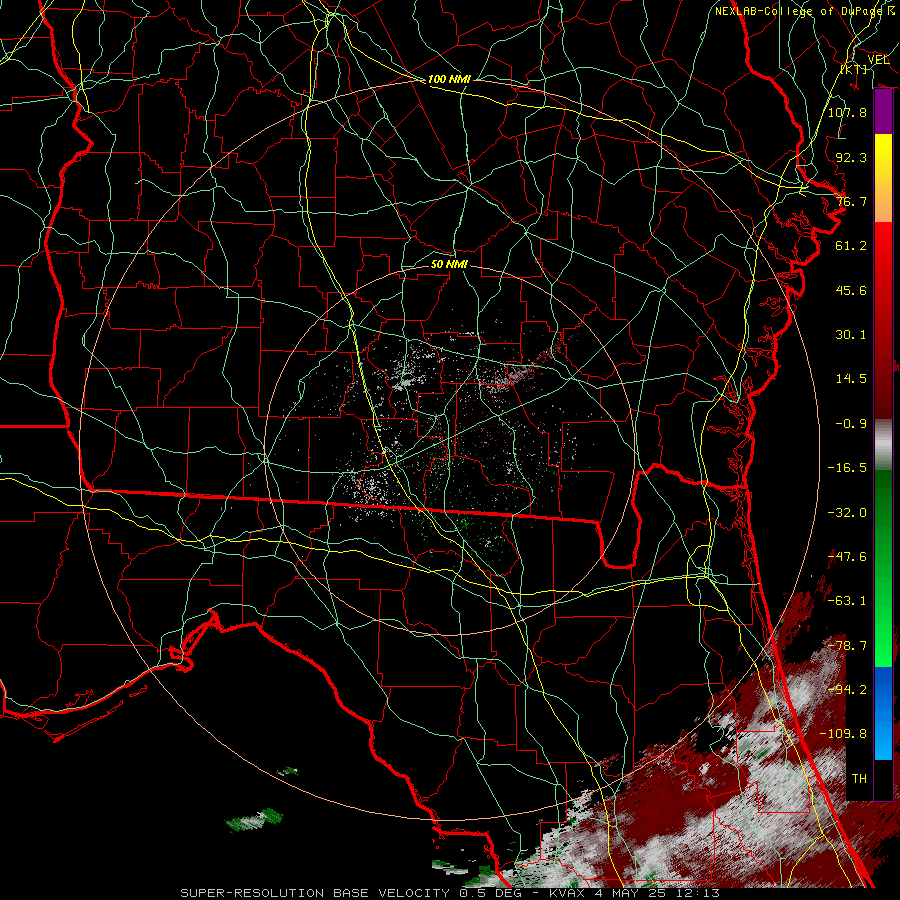Click the -63.1 value on velocity scale
The height and width of the screenshot is (900, 900).
click(x=847, y=601)
